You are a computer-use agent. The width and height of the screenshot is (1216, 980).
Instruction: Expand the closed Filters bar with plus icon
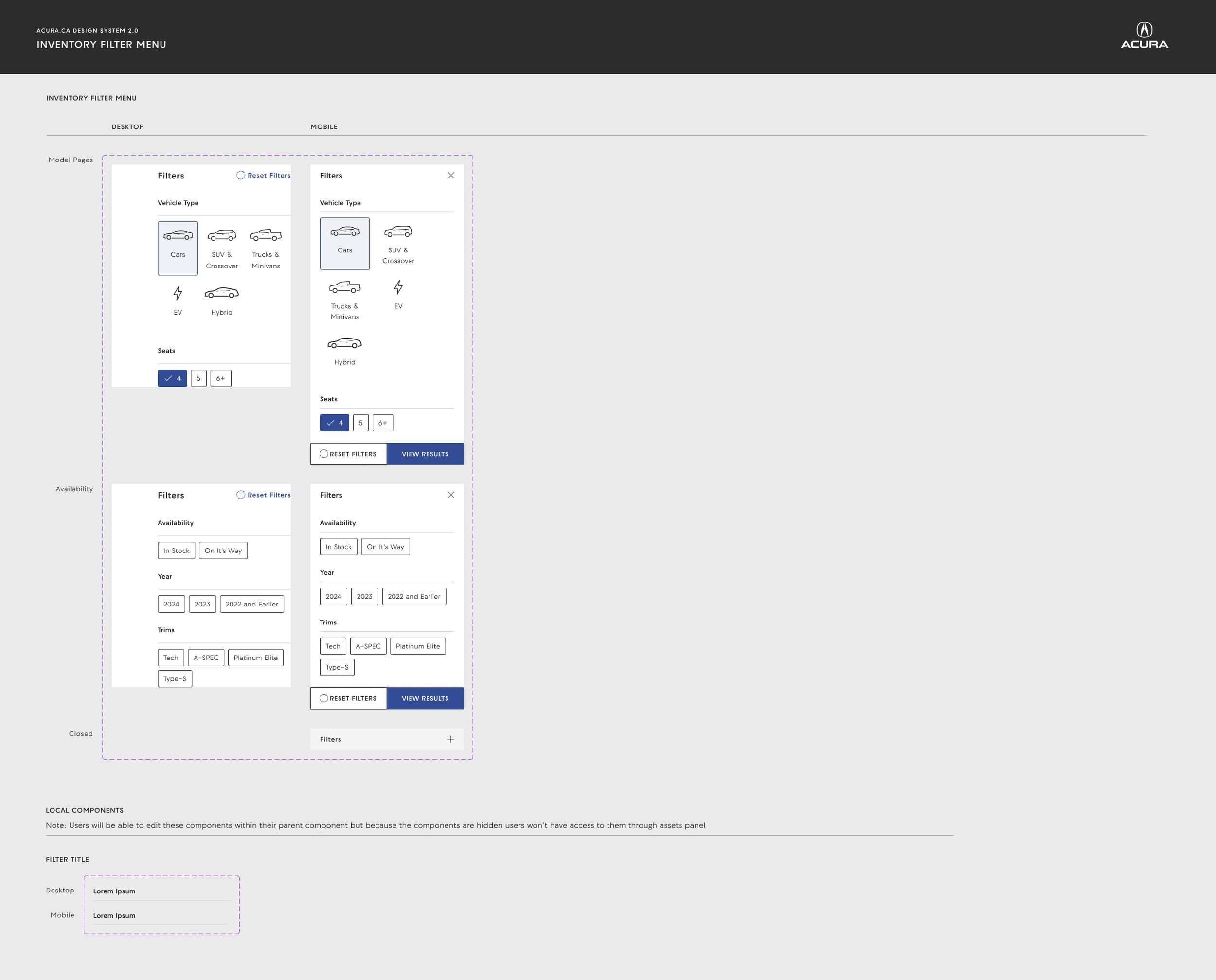click(387, 739)
